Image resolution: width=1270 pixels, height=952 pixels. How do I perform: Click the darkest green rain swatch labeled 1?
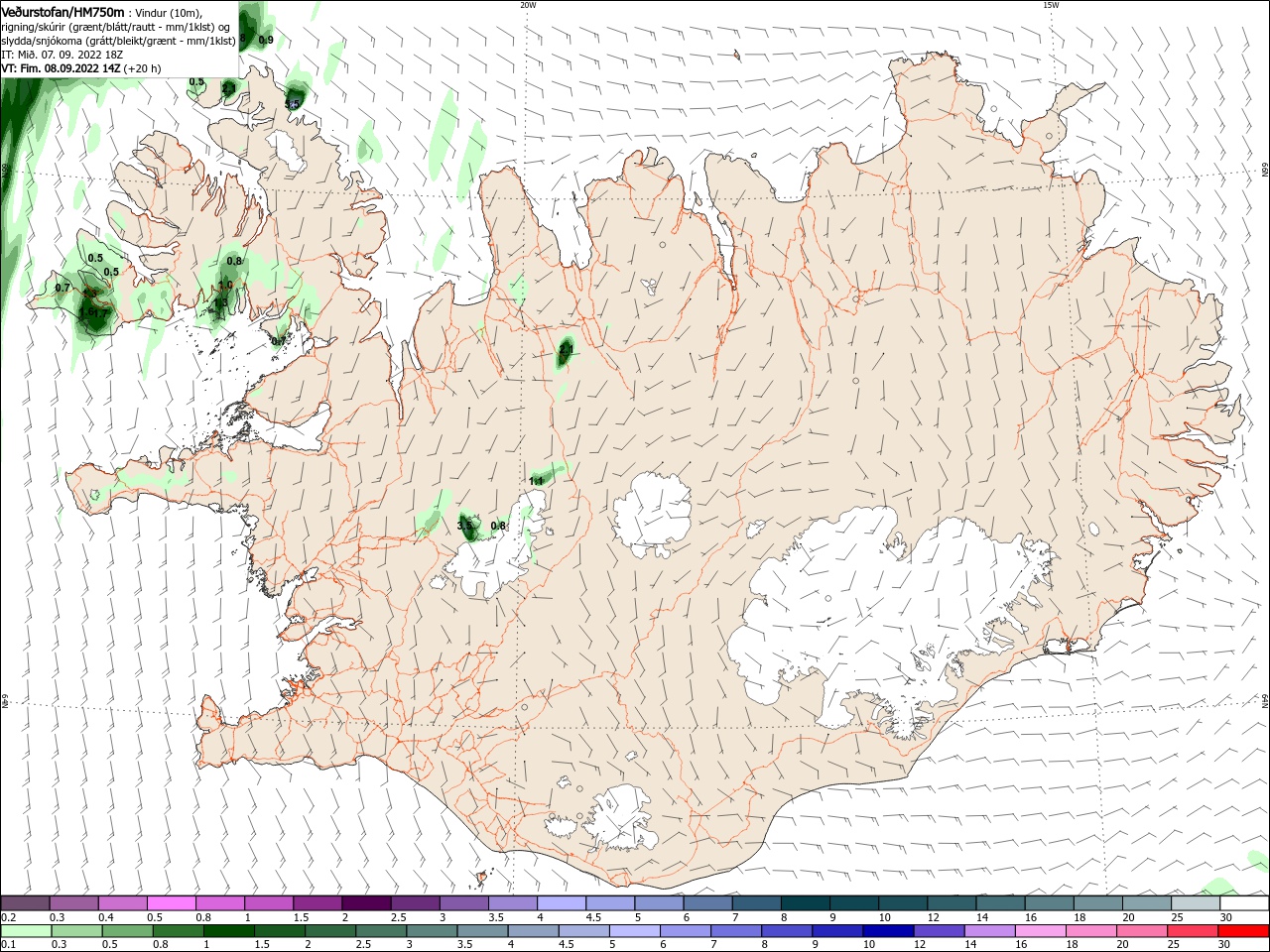coord(229,931)
